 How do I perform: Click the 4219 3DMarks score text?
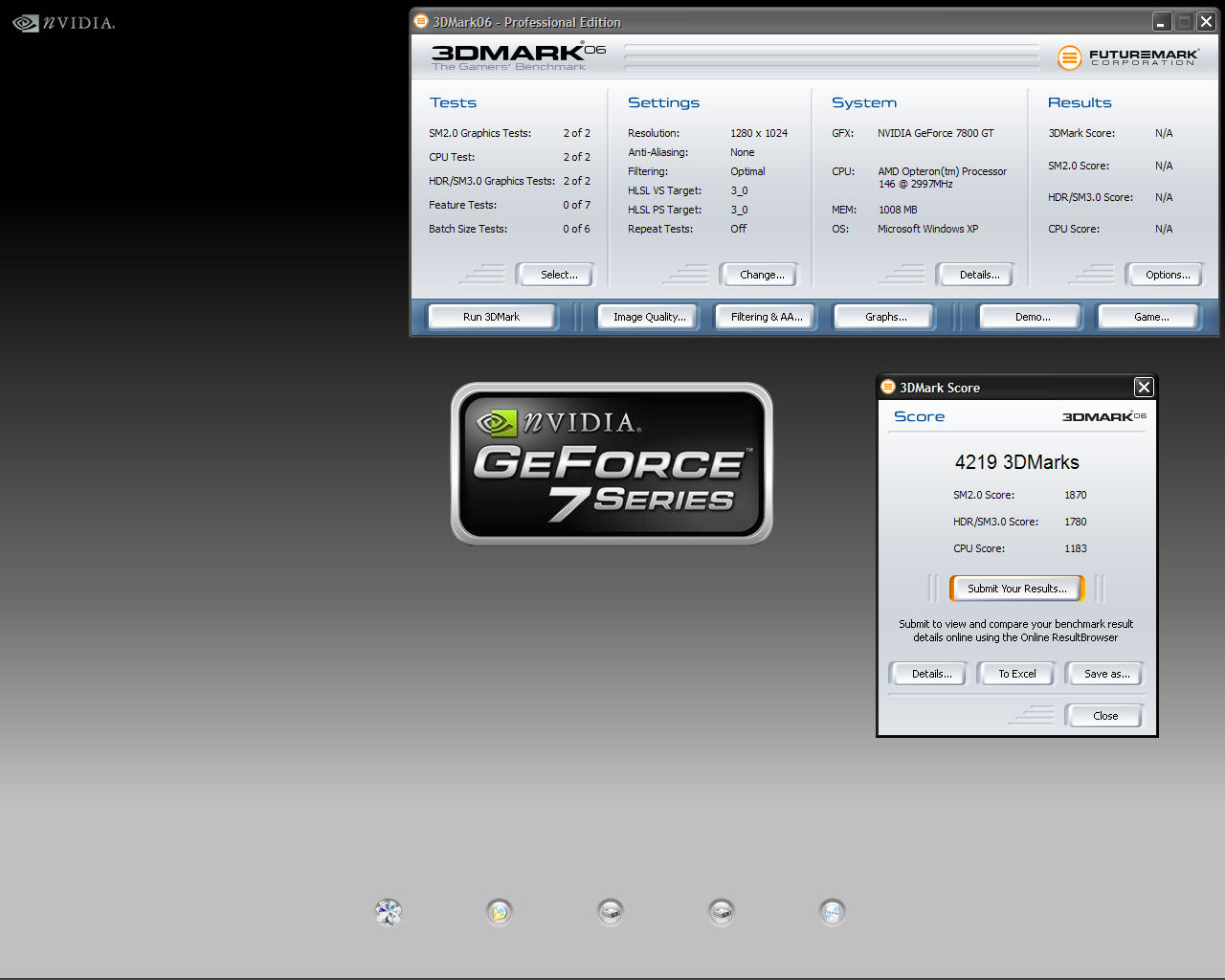(1016, 462)
